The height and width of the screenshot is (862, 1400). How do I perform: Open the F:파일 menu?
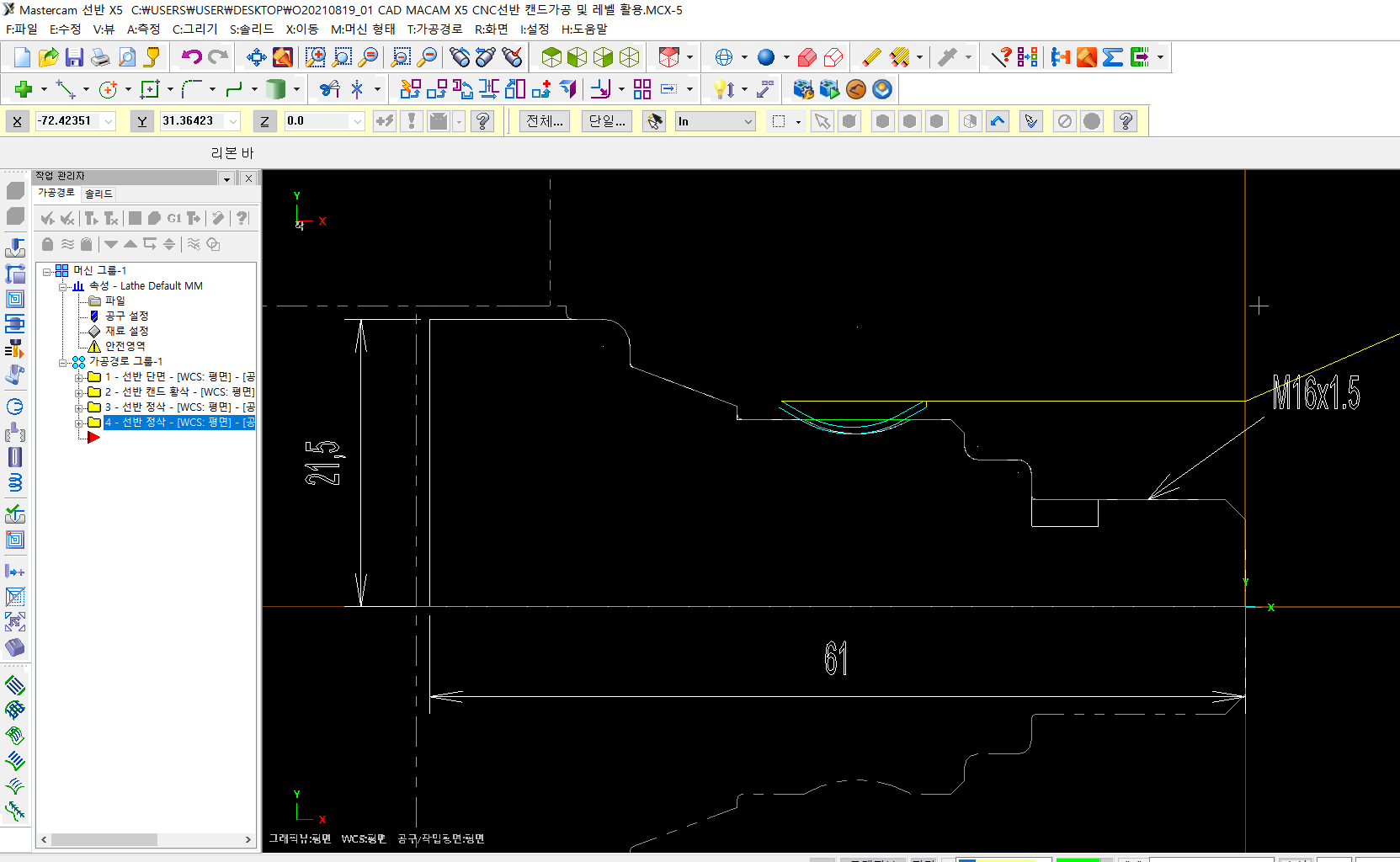22,29
